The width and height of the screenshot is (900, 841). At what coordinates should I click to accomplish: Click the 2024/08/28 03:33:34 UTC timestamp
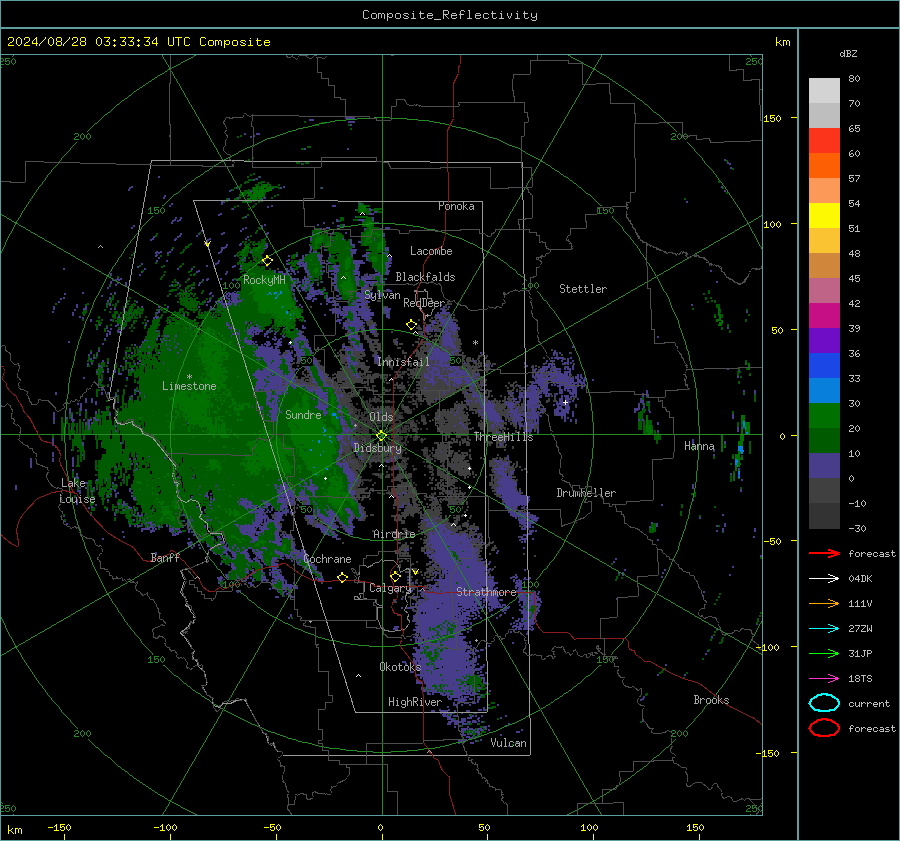pyautogui.click(x=99, y=42)
